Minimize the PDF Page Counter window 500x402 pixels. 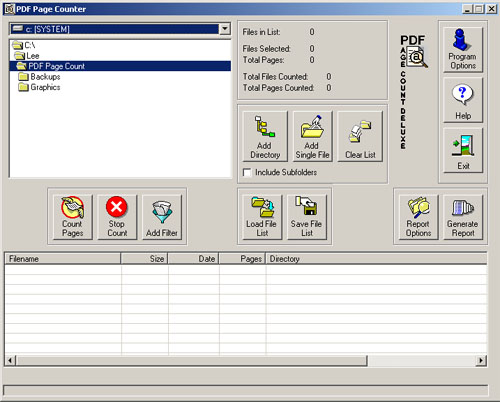click(x=468, y=9)
